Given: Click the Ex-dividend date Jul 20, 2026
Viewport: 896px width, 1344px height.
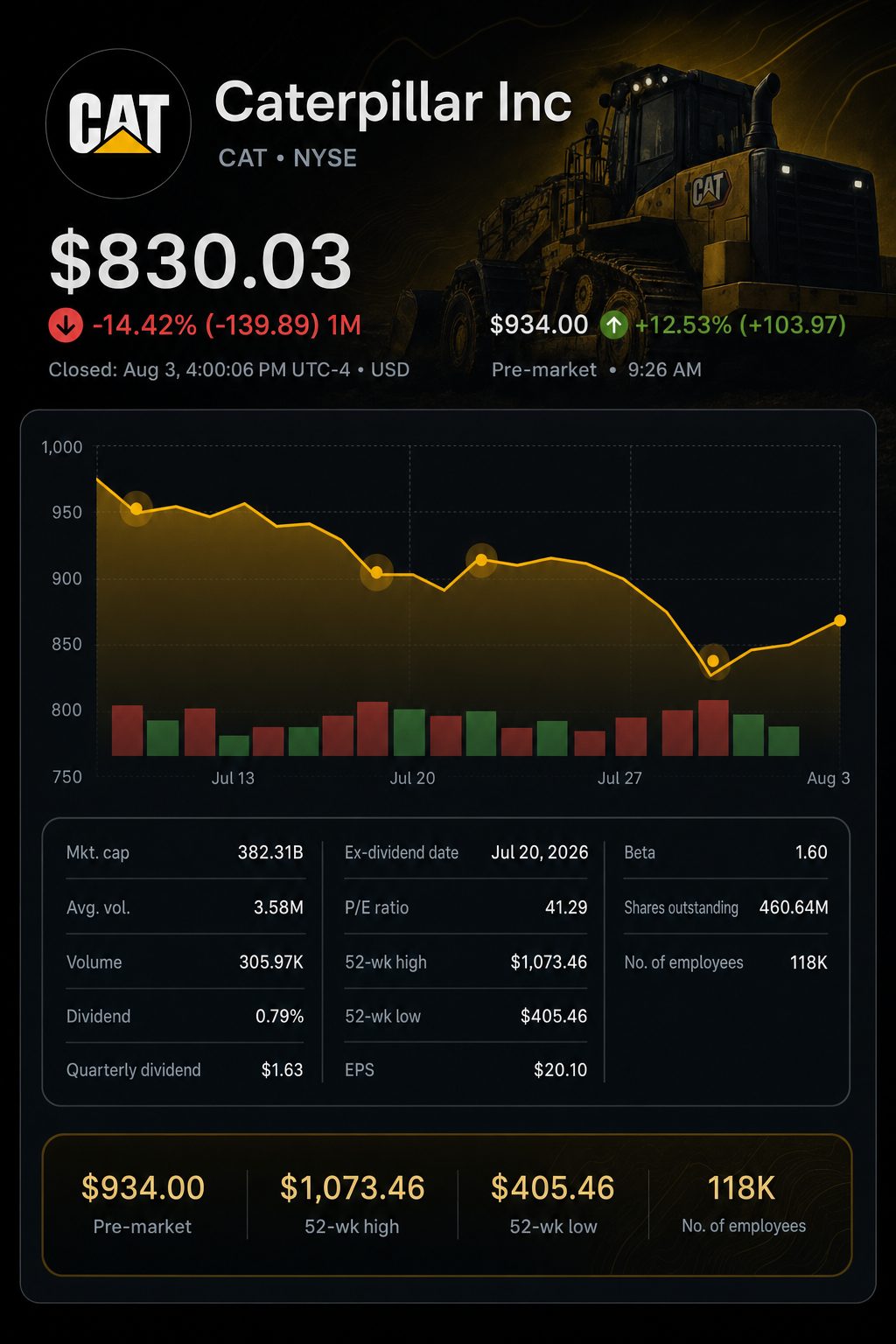Looking at the screenshot, I should [x=540, y=852].
